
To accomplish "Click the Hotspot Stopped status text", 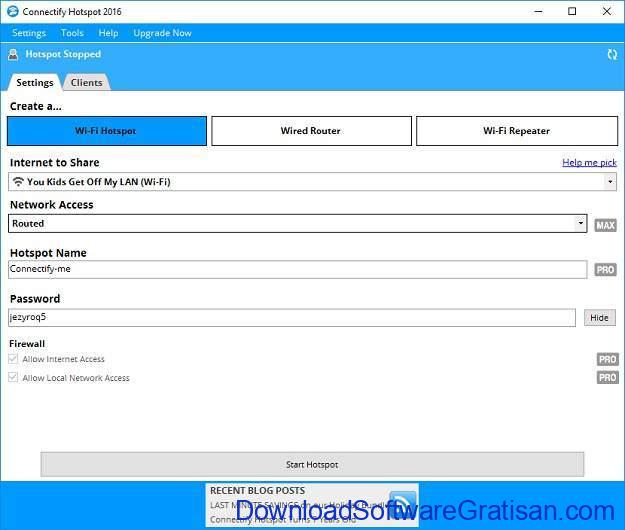I will (x=63, y=54).
